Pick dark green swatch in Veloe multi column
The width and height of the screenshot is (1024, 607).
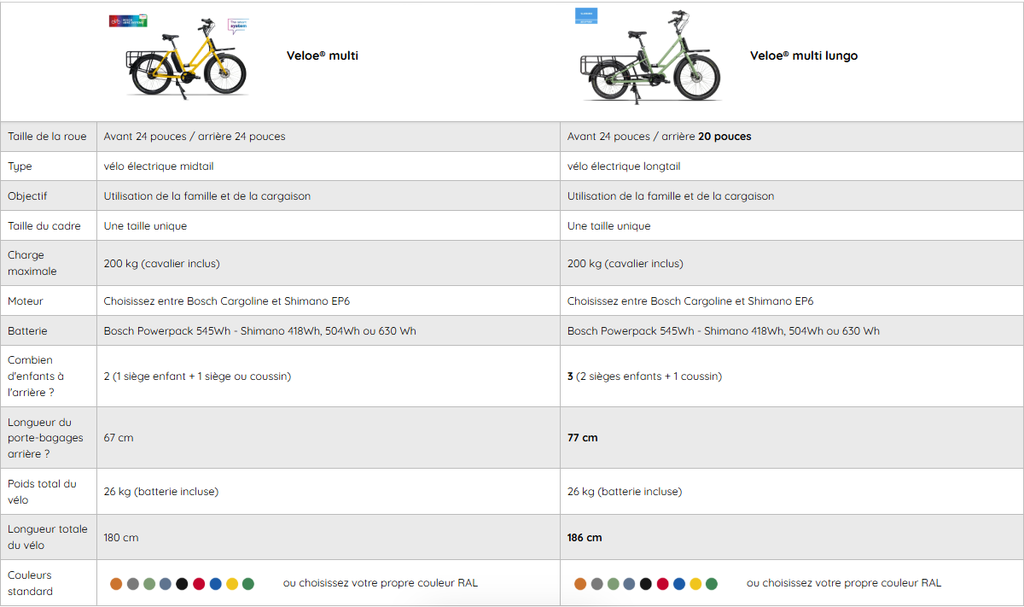pyautogui.click(x=248, y=583)
